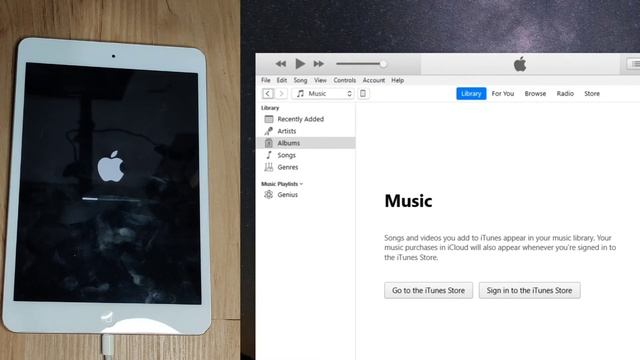
Task: Open the Help menu
Action: 398,80
